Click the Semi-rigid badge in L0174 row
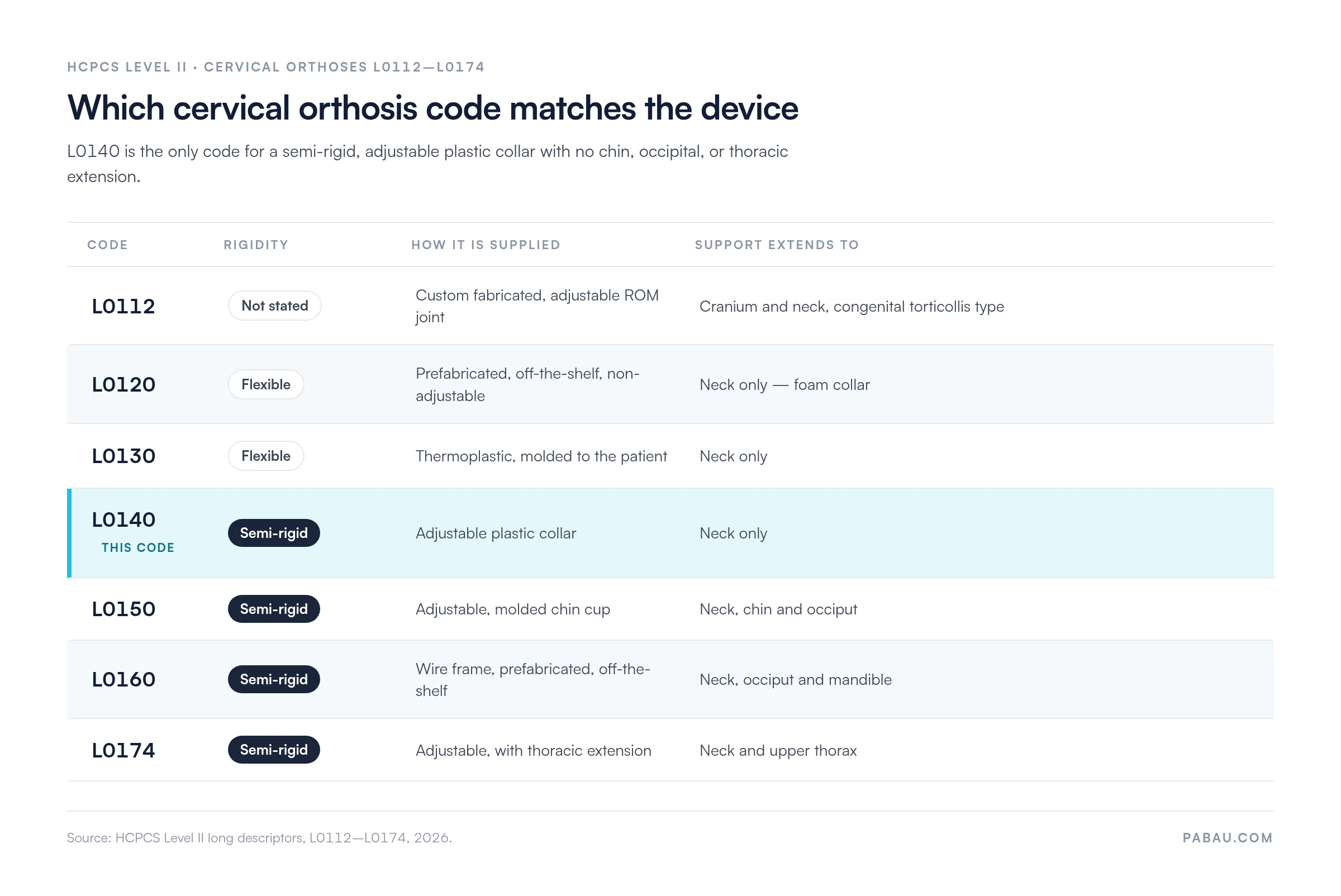This screenshot has width=1341, height=896. point(274,750)
